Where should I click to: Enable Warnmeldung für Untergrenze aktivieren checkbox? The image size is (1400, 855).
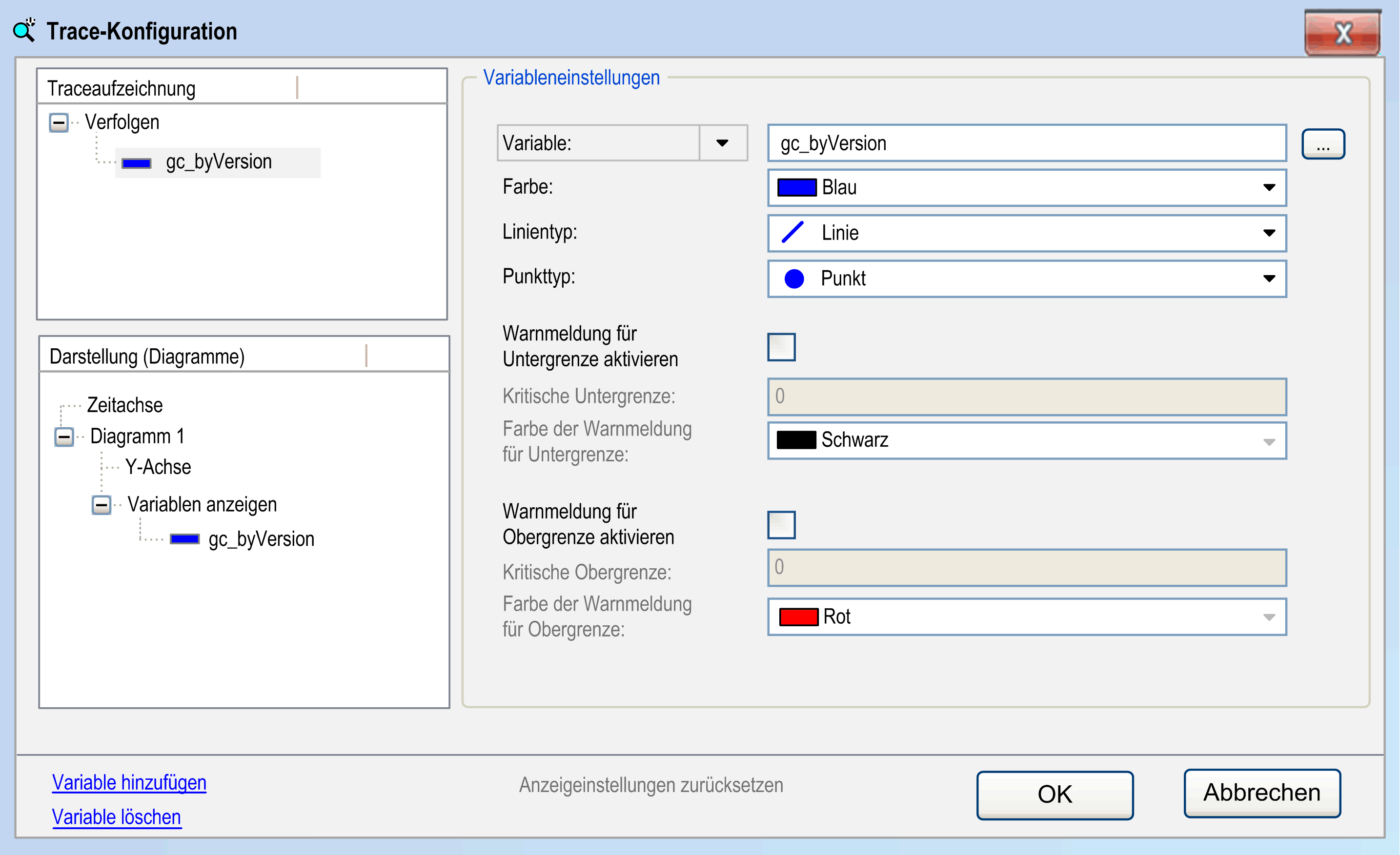pos(781,347)
